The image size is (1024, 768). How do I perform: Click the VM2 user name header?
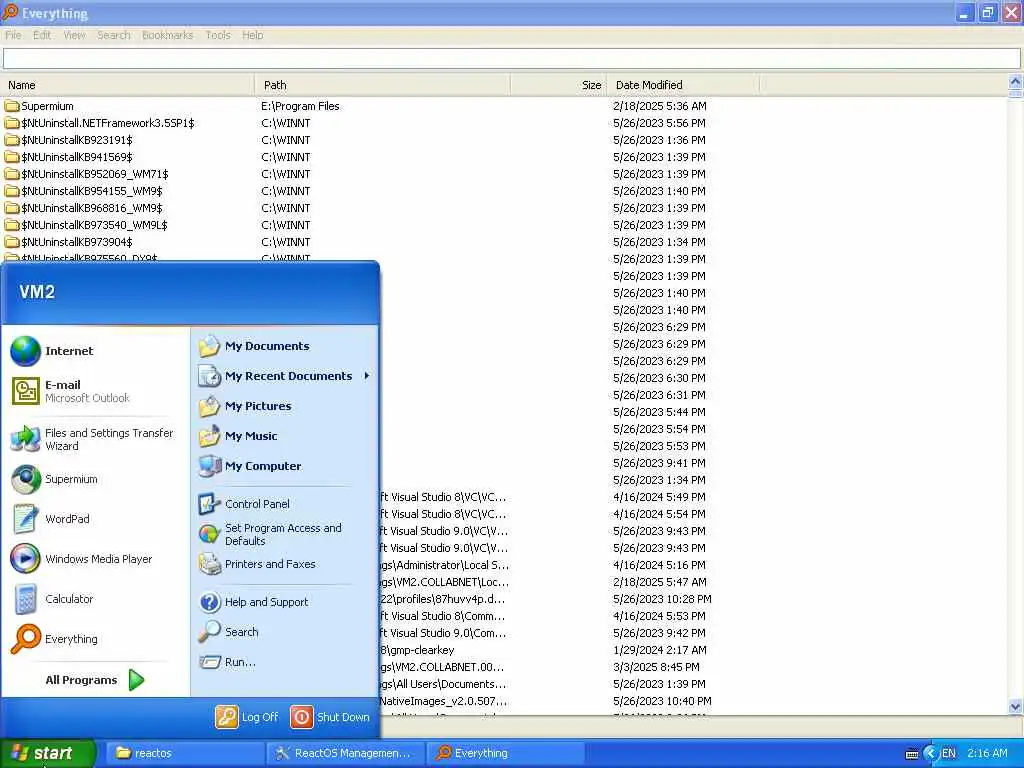tap(37, 292)
